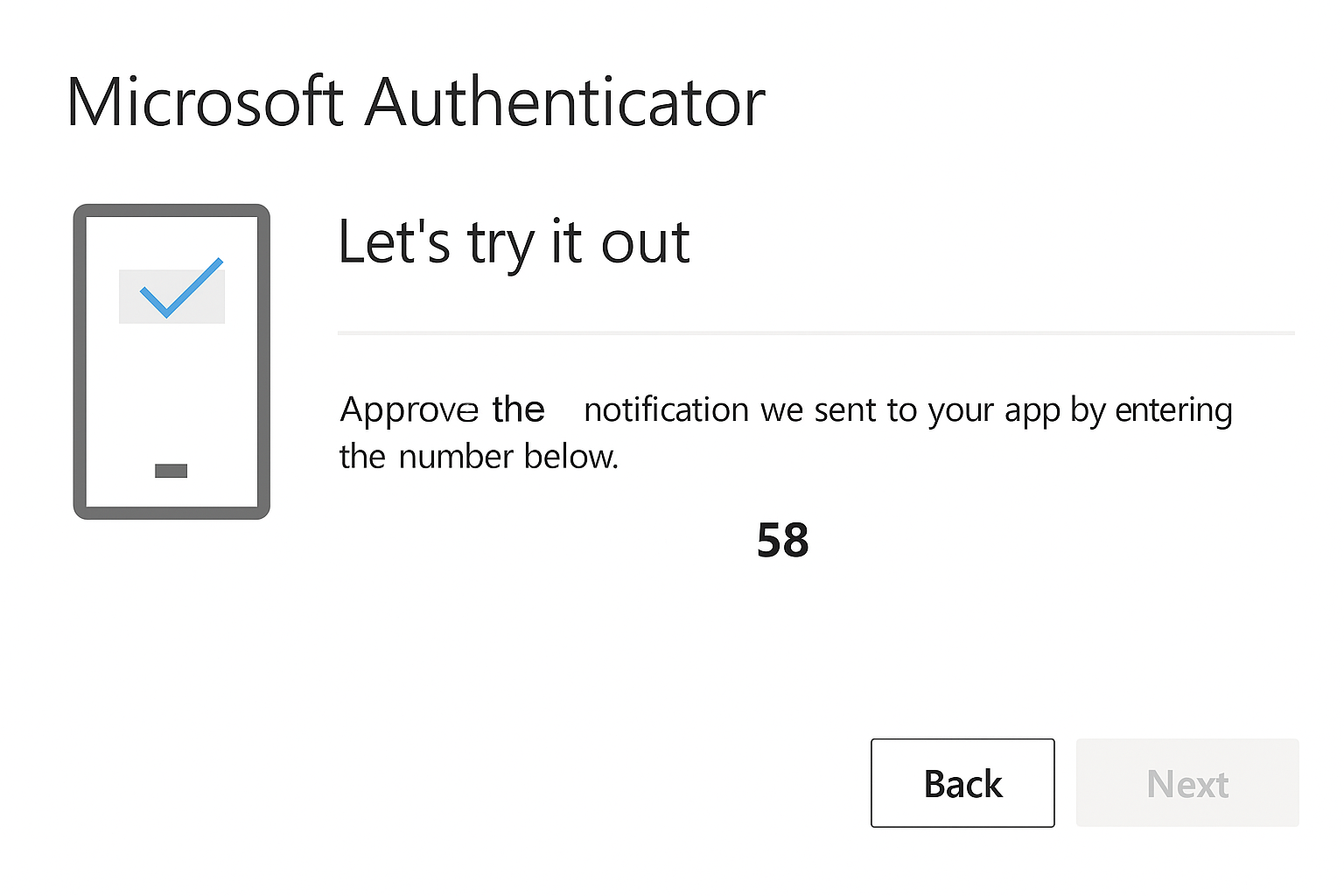Viewport: 1344px width, 896px height.
Task: Click the Back button
Action: coord(962,783)
